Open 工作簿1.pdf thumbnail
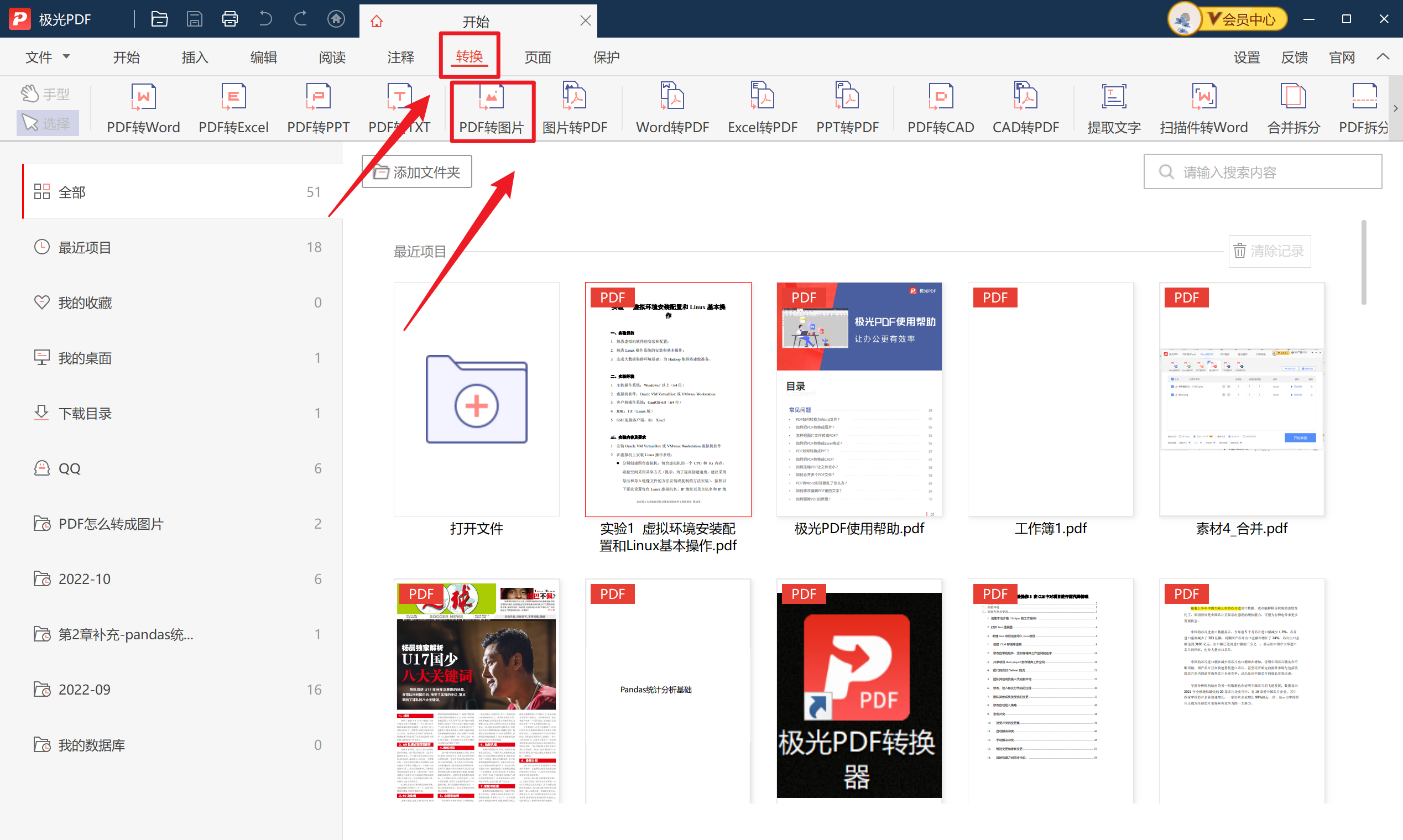The image size is (1403, 840). click(x=1050, y=400)
